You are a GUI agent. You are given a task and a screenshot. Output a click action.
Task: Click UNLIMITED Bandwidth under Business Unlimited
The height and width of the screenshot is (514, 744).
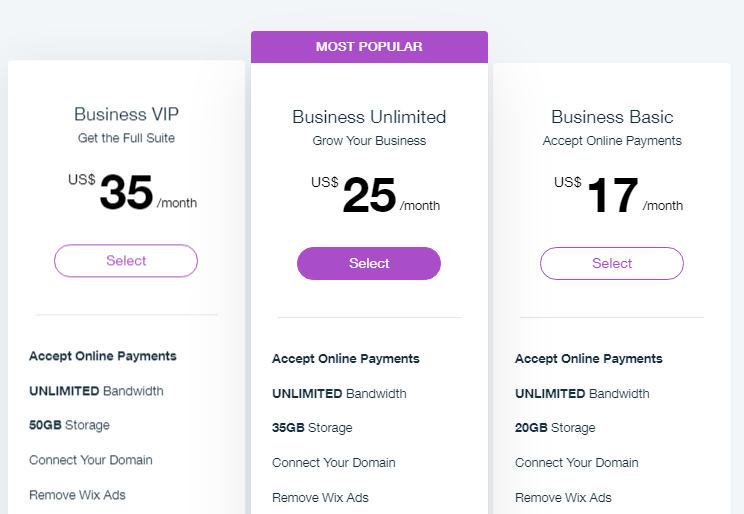click(x=339, y=394)
